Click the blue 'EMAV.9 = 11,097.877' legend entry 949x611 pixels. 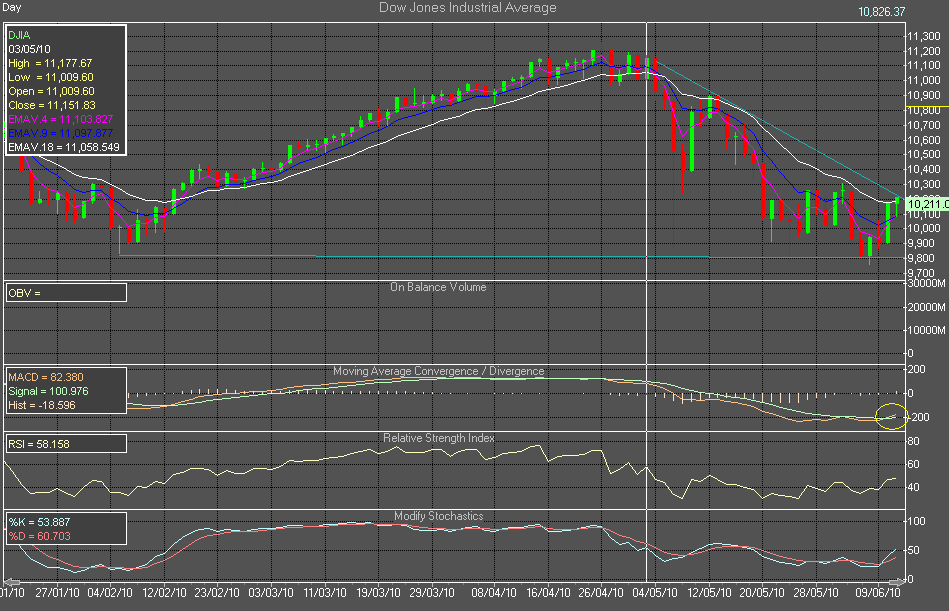coord(61,133)
